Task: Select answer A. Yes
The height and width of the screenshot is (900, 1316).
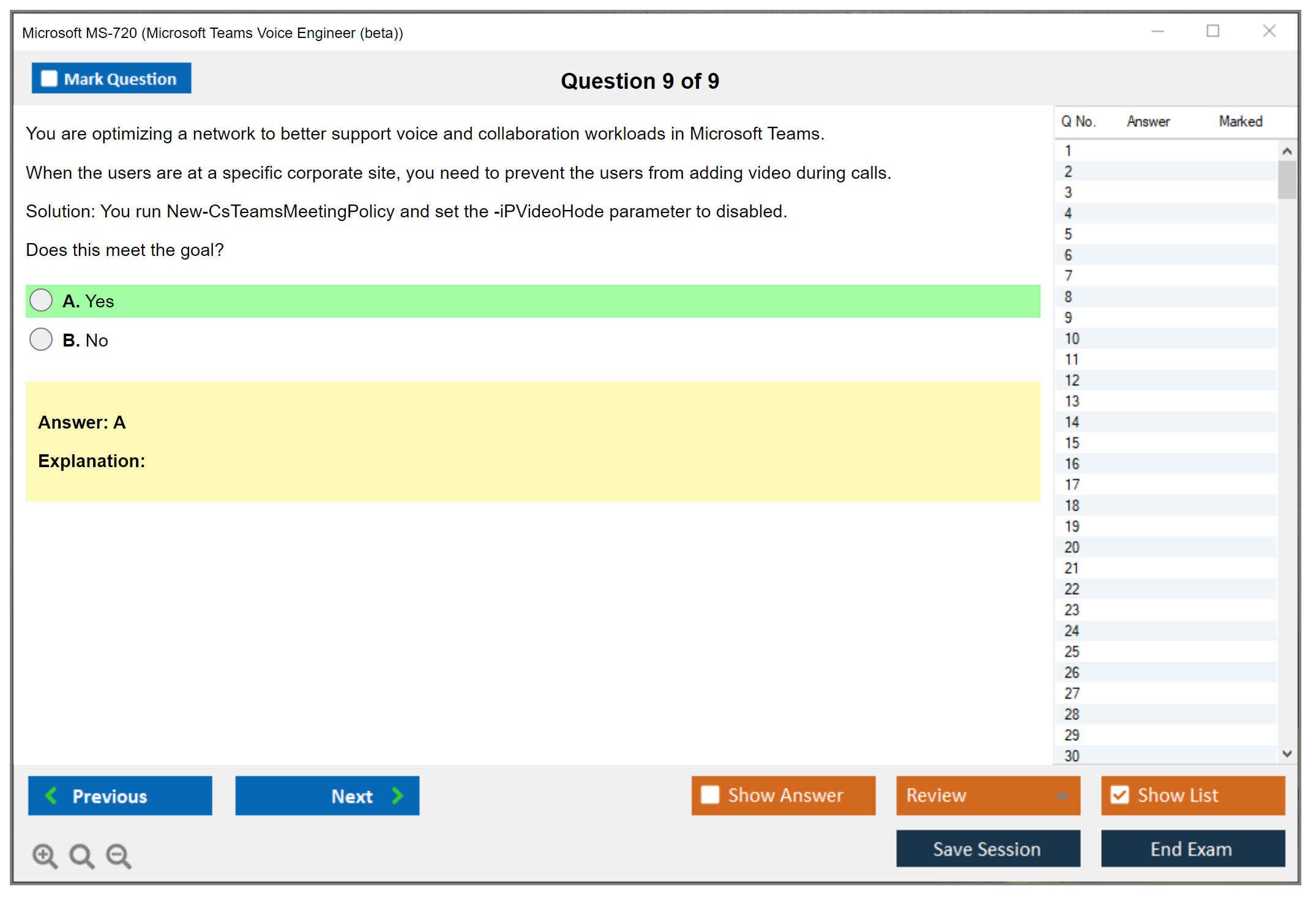Action: [x=41, y=301]
